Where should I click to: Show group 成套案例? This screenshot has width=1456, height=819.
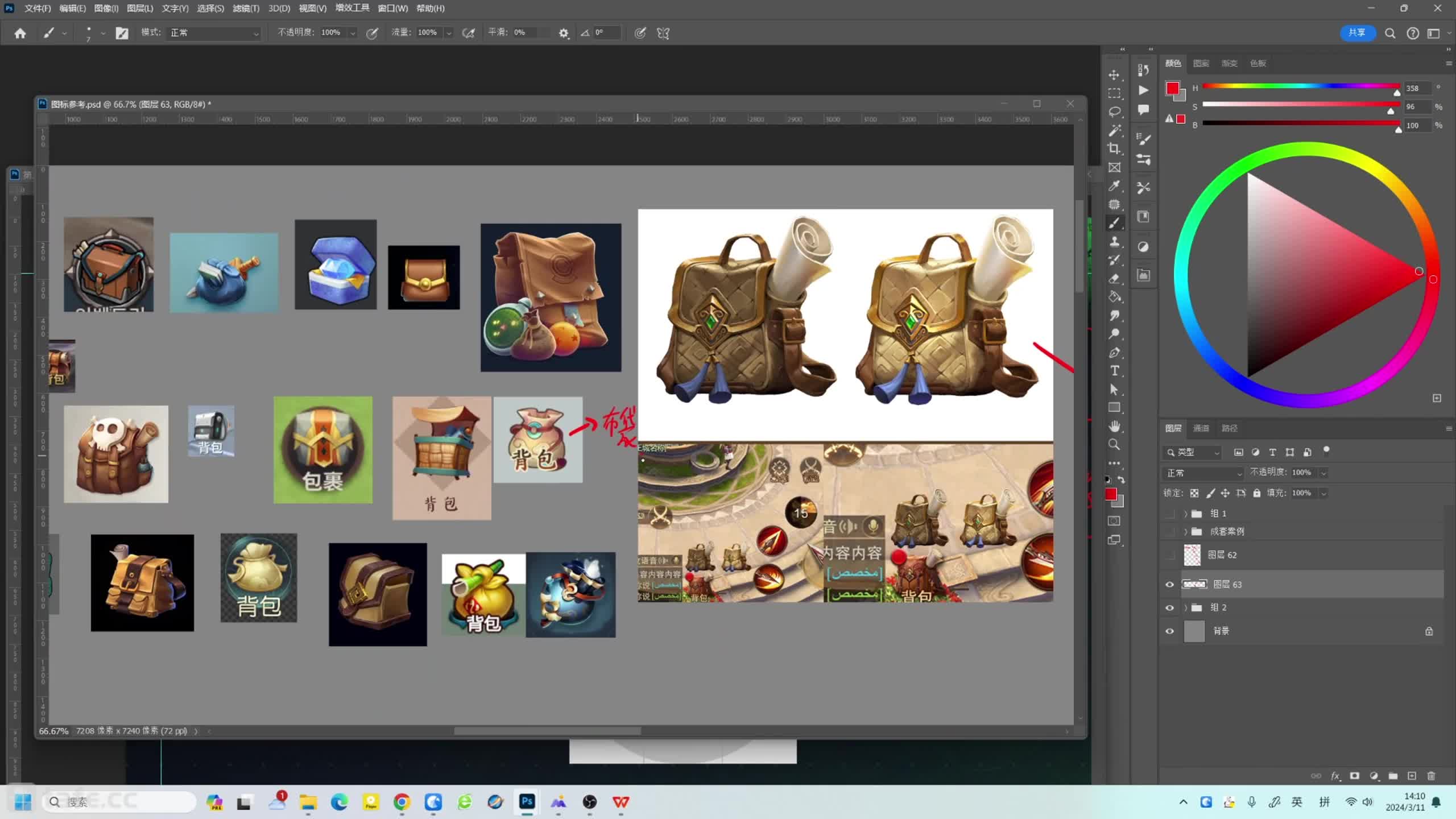click(1169, 531)
